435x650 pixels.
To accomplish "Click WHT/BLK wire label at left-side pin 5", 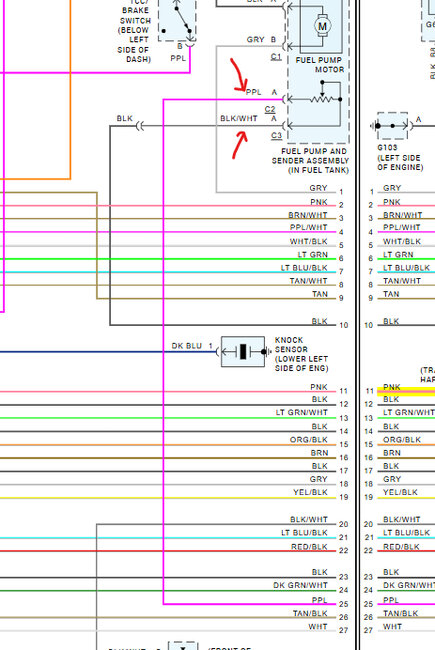I will [309, 241].
